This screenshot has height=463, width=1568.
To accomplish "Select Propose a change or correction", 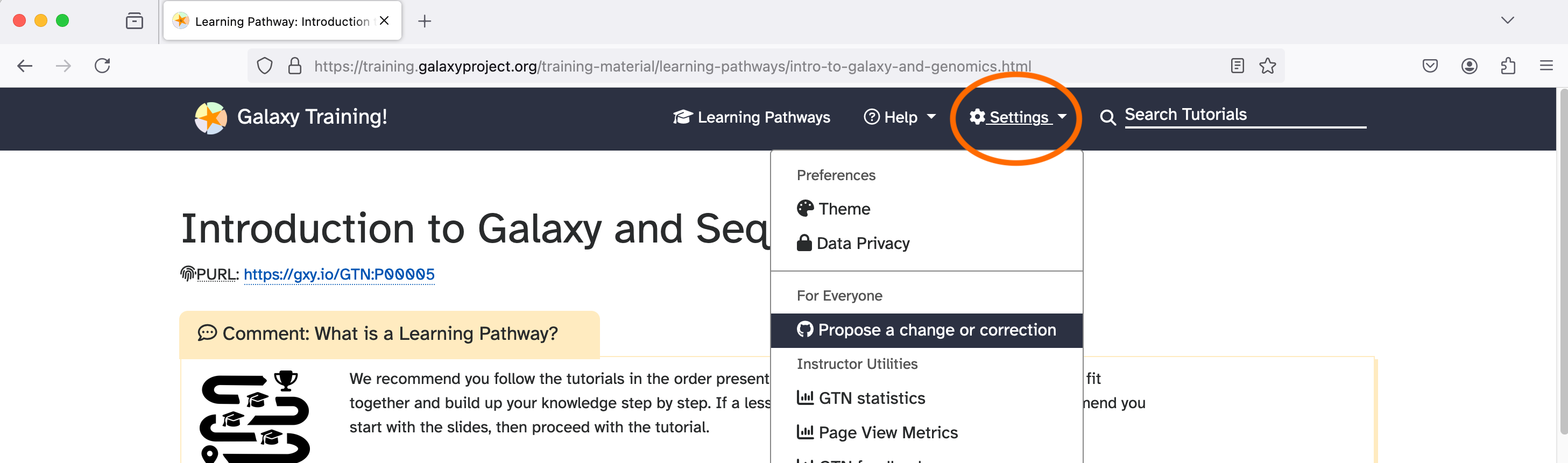I will (927, 330).
